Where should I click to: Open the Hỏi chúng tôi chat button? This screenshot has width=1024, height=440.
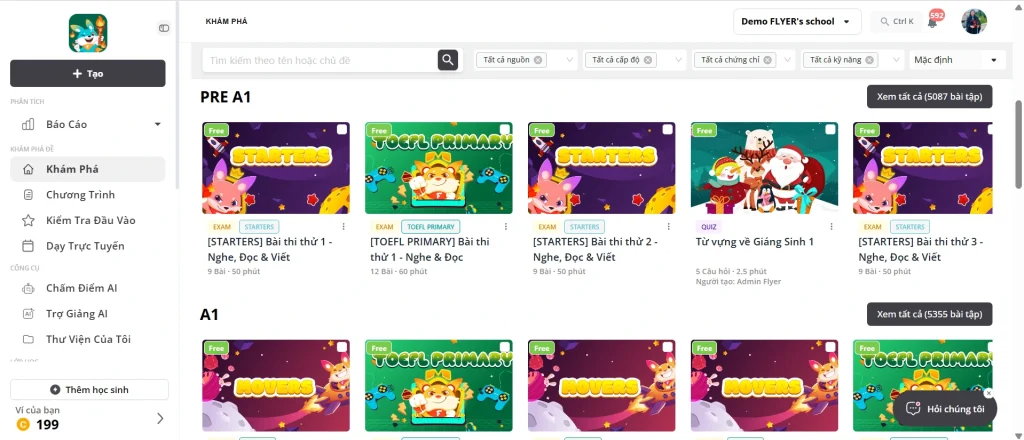945,409
